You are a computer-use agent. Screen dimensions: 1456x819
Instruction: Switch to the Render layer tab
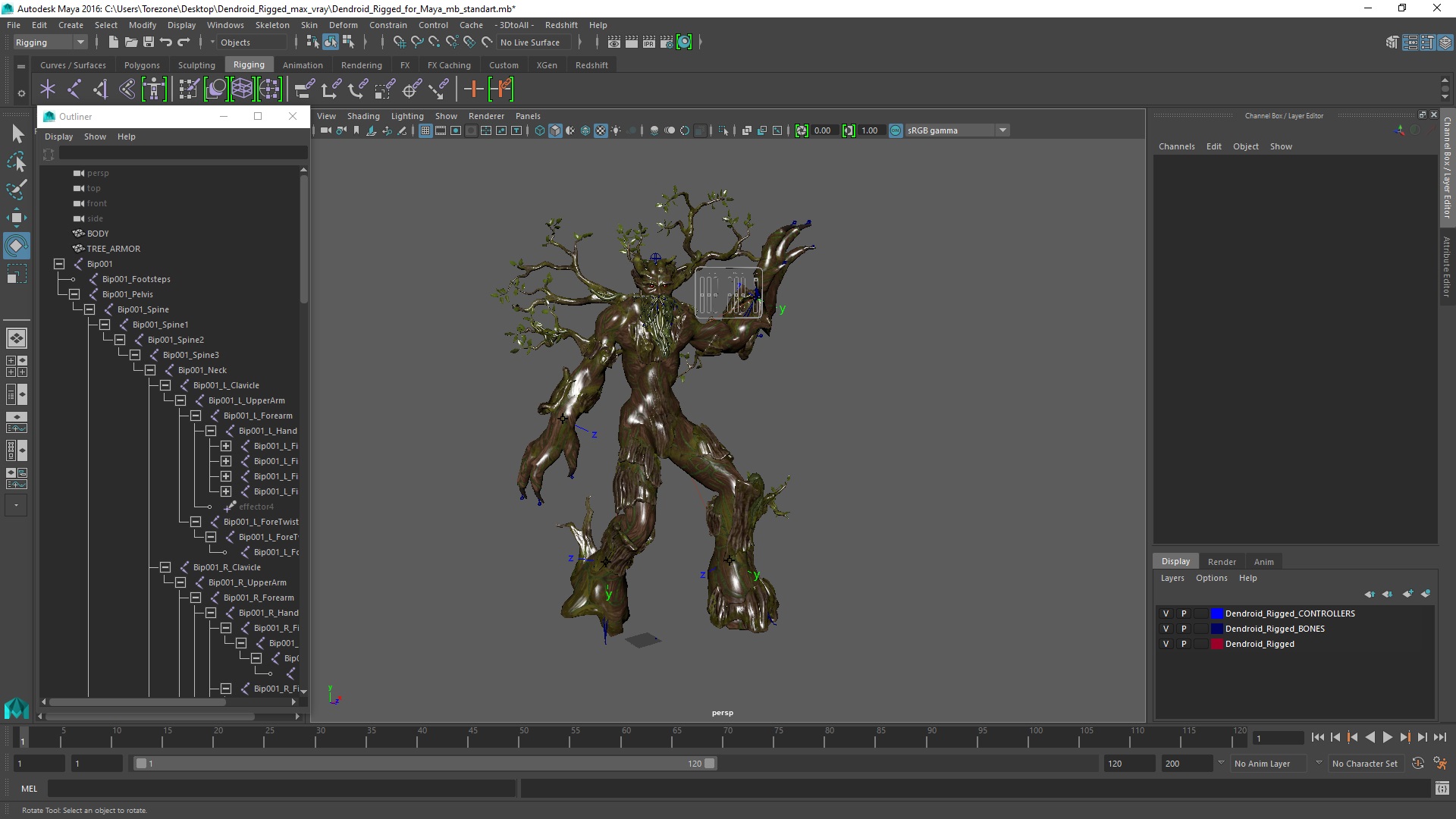pos(1221,562)
